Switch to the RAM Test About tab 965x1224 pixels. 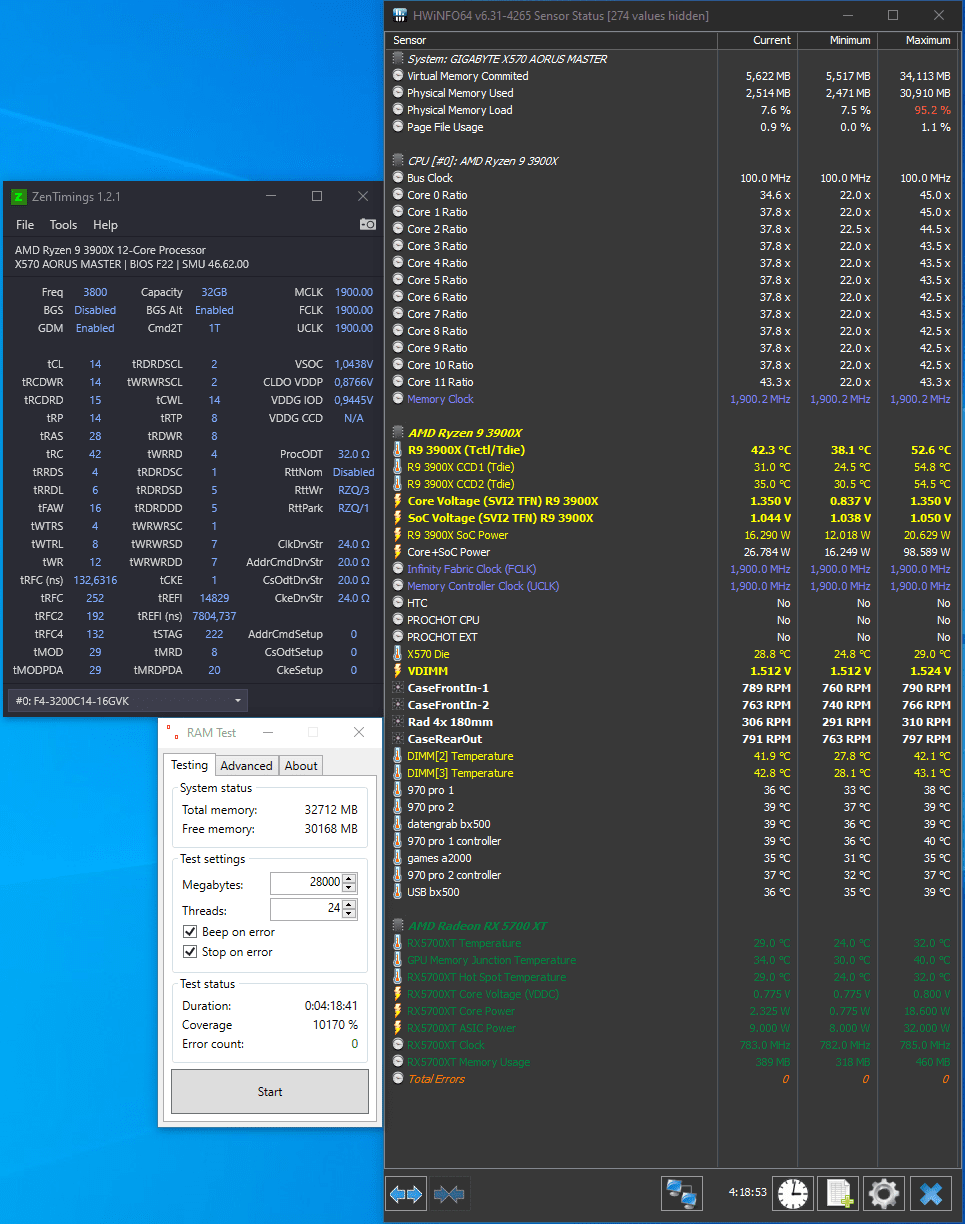(x=301, y=766)
